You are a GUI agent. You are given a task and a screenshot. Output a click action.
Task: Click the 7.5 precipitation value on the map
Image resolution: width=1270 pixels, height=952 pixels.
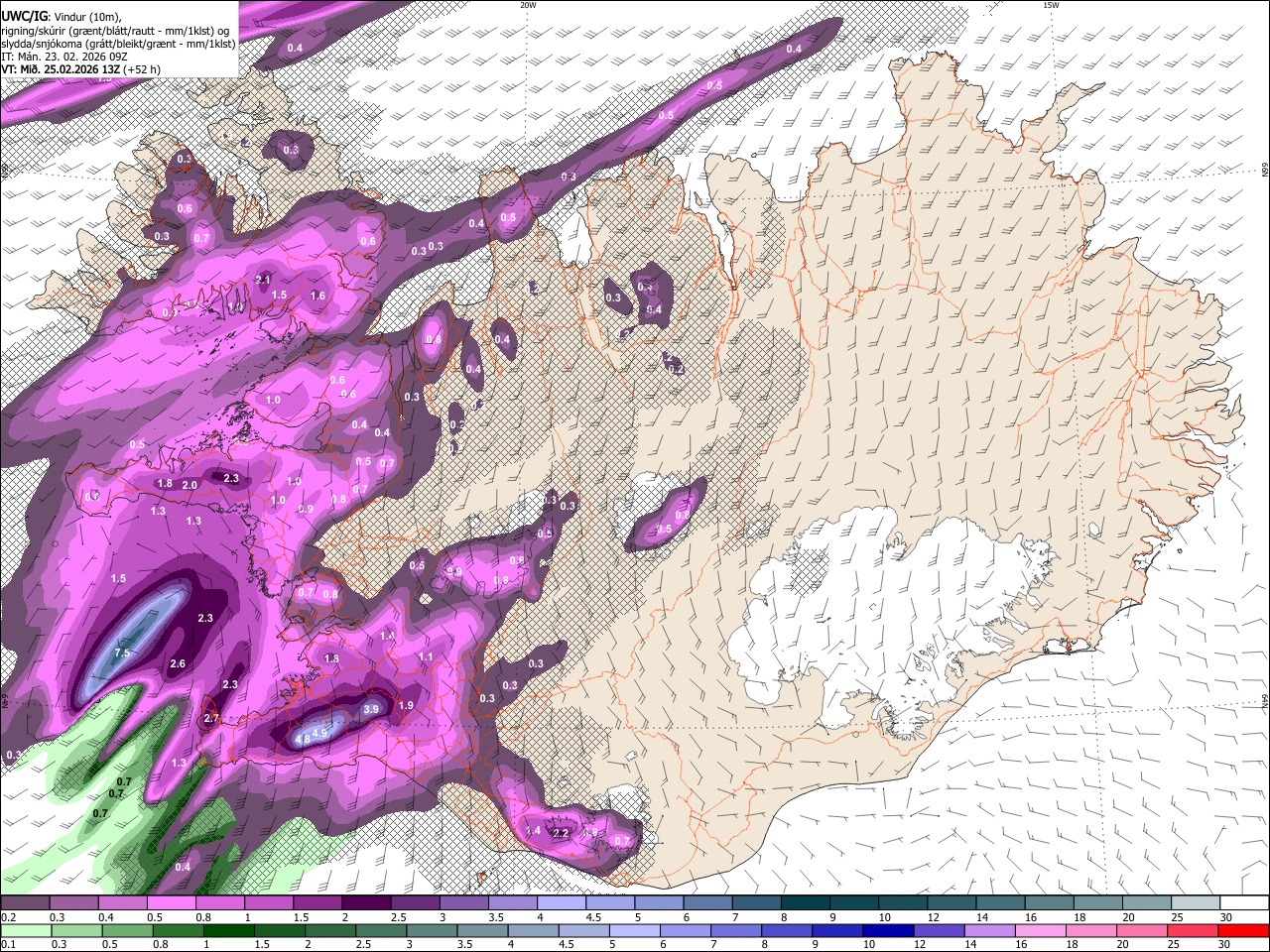click(x=122, y=653)
